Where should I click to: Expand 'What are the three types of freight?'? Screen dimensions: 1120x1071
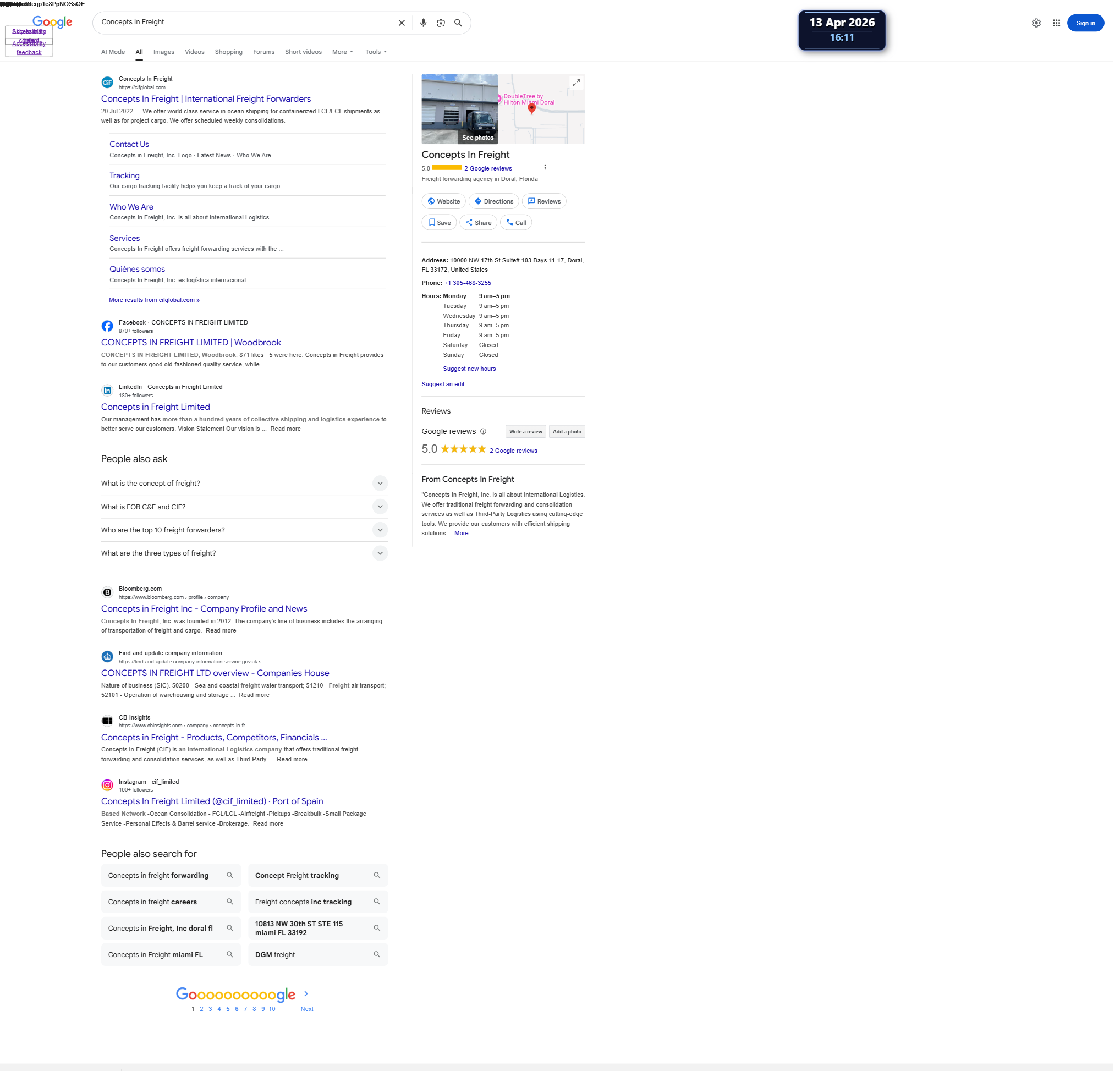coord(244,553)
